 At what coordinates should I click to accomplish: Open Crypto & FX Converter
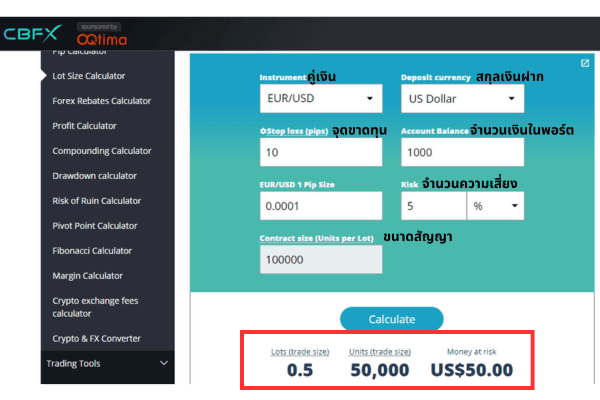point(96,338)
